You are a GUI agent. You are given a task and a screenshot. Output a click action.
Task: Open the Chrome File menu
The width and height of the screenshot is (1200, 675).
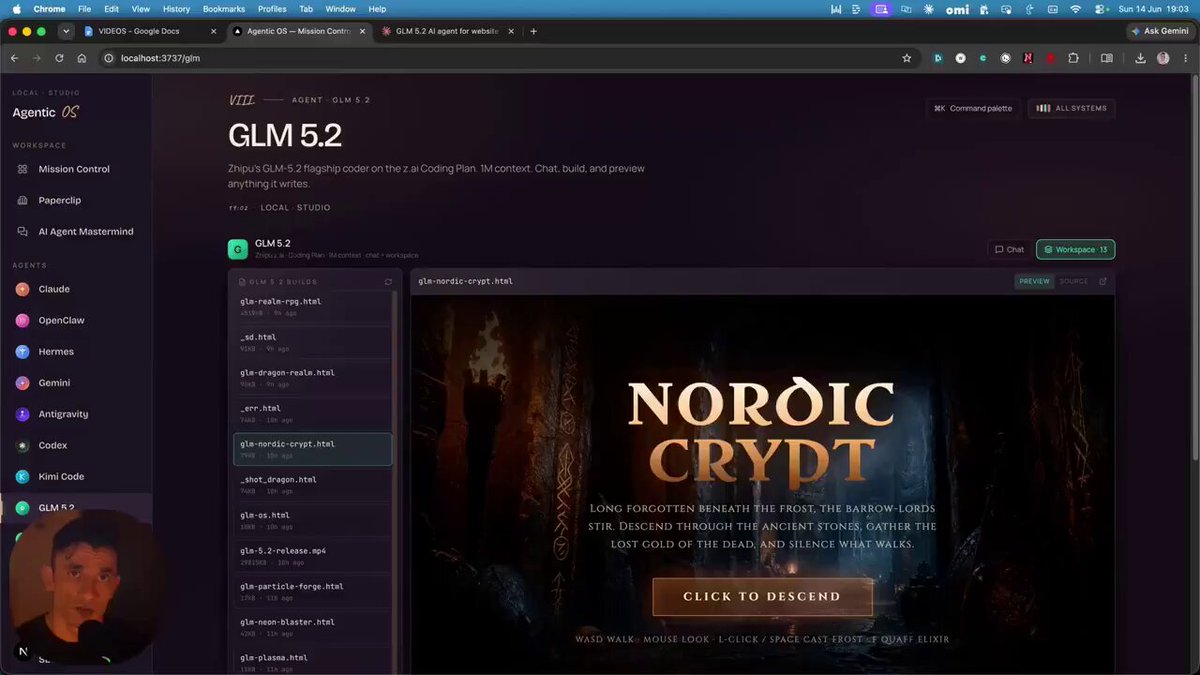(84, 8)
